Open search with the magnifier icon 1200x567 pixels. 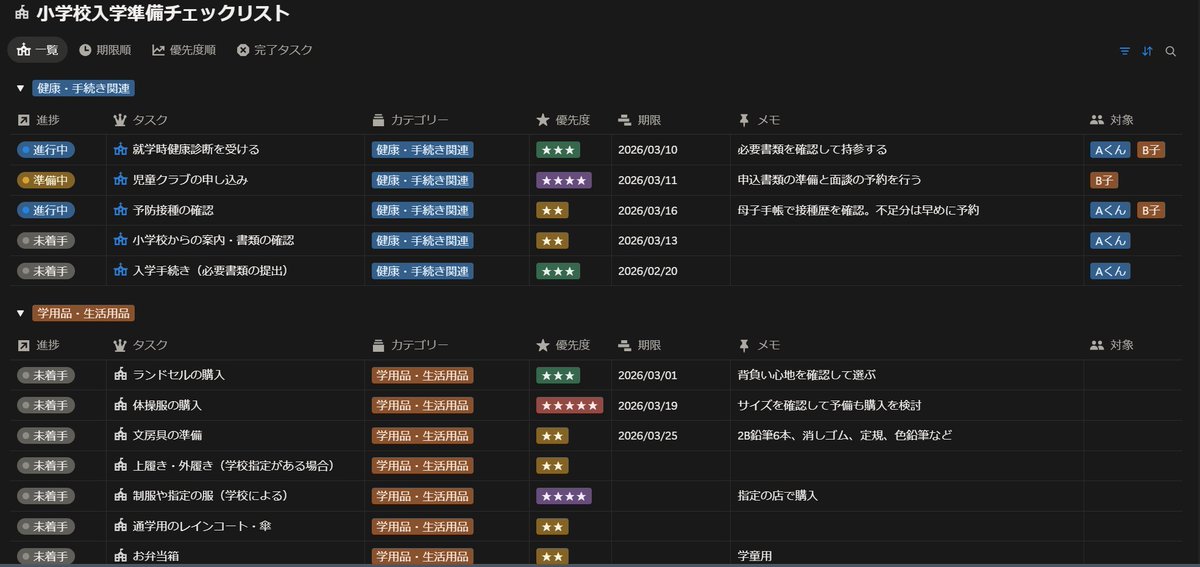pos(1171,51)
